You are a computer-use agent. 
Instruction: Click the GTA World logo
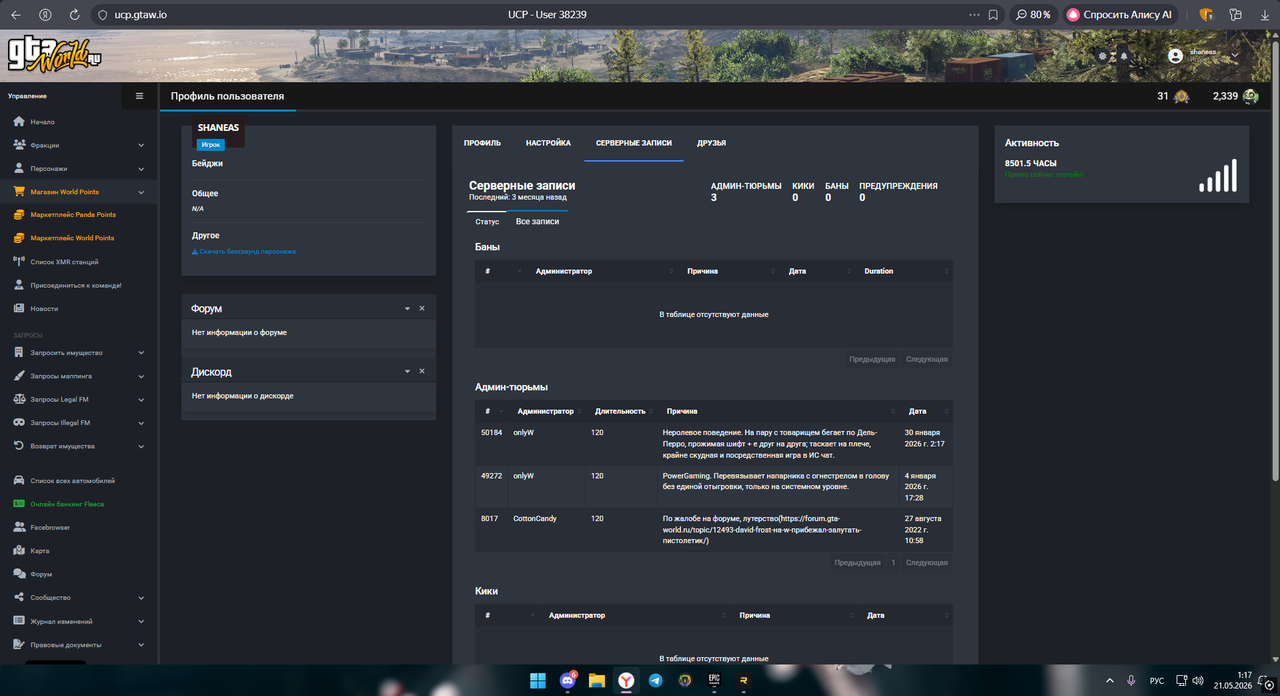tap(55, 54)
